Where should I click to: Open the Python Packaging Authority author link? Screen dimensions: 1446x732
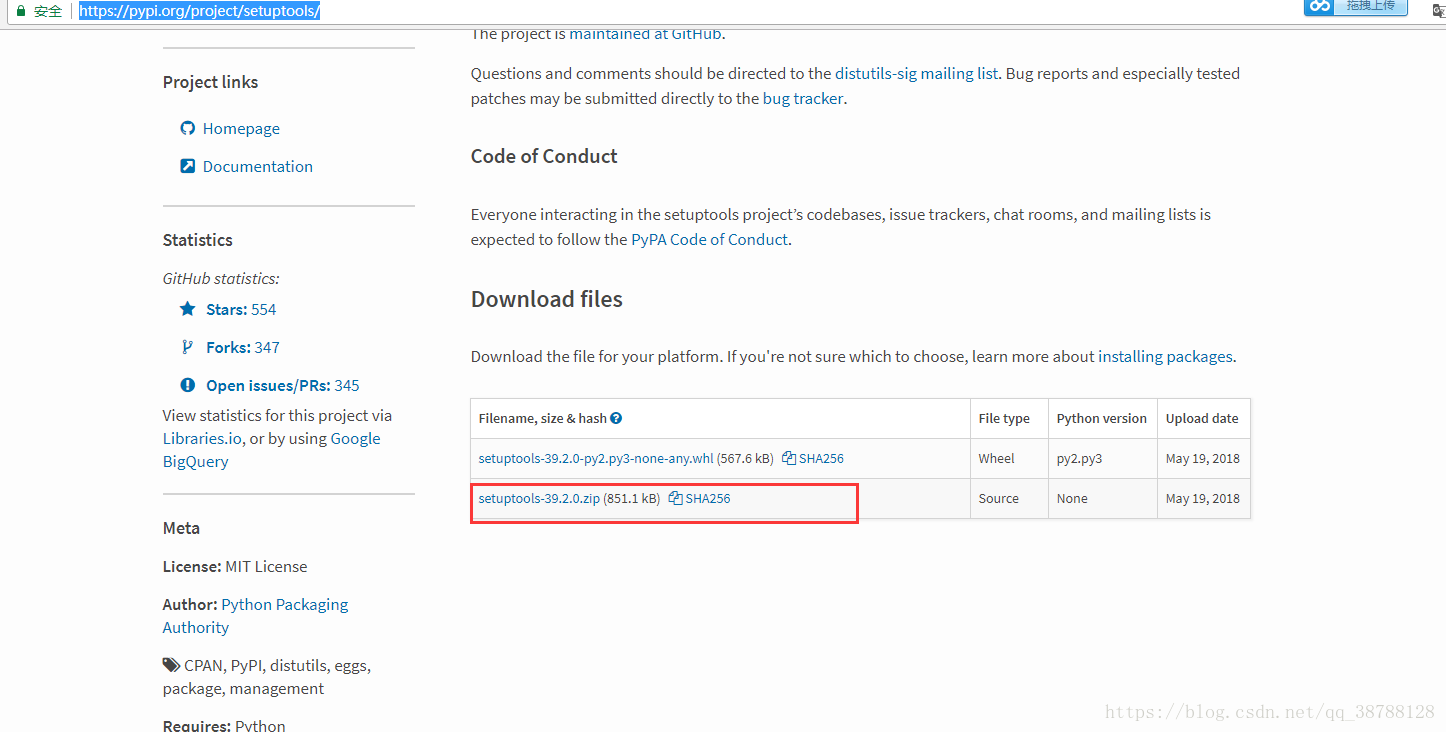pyautogui.click(x=285, y=604)
